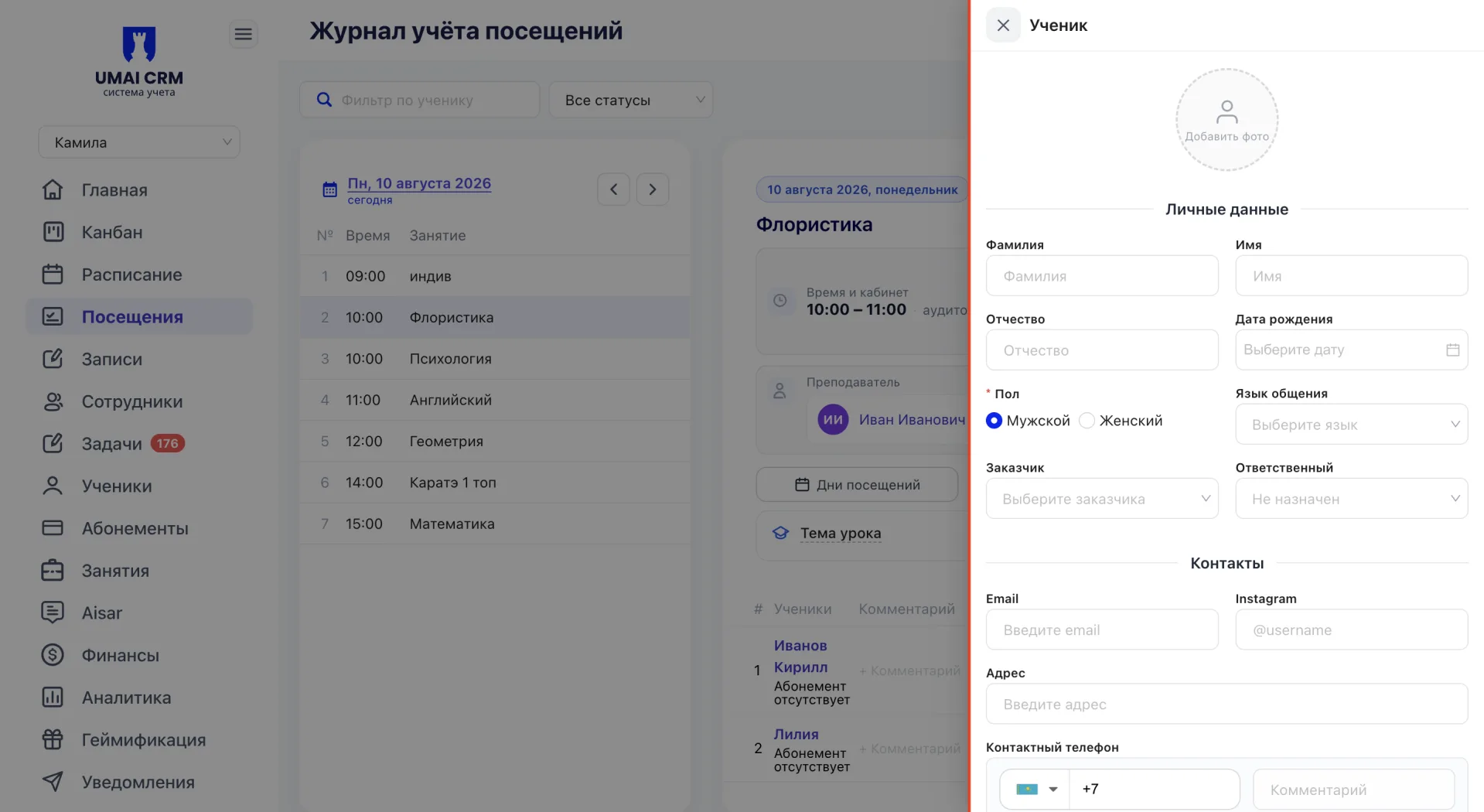The height and width of the screenshot is (812, 1484).
Task: Click the Записи edit icon
Action: (53, 359)
